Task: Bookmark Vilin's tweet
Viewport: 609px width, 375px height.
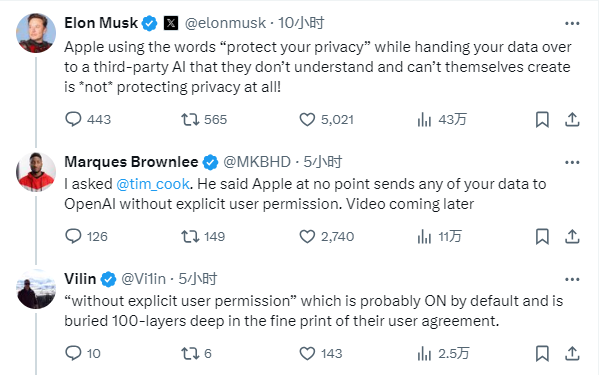Action: (x=542, y=354)
